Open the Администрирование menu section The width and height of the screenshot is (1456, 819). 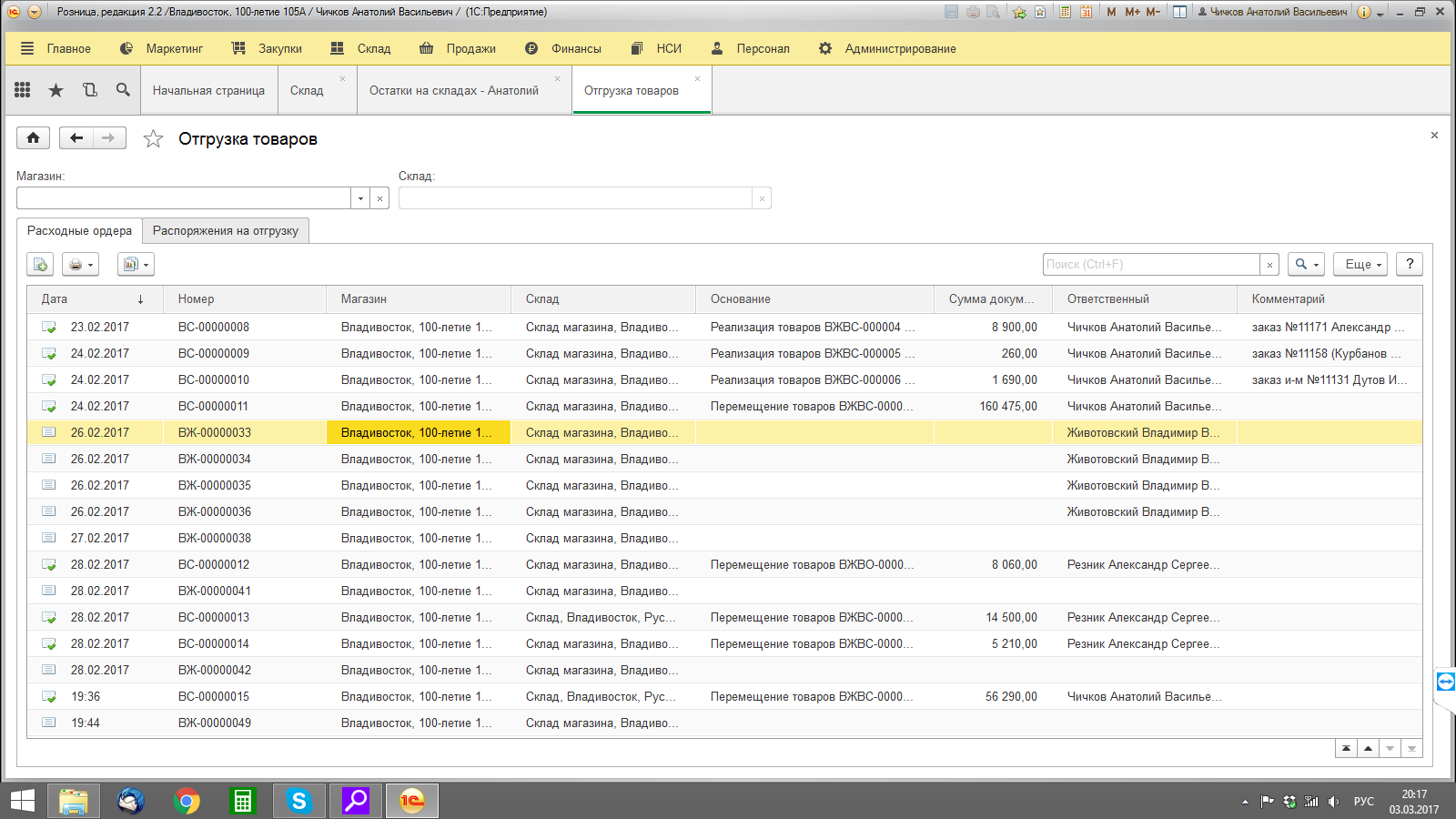[x=887, y=49]
